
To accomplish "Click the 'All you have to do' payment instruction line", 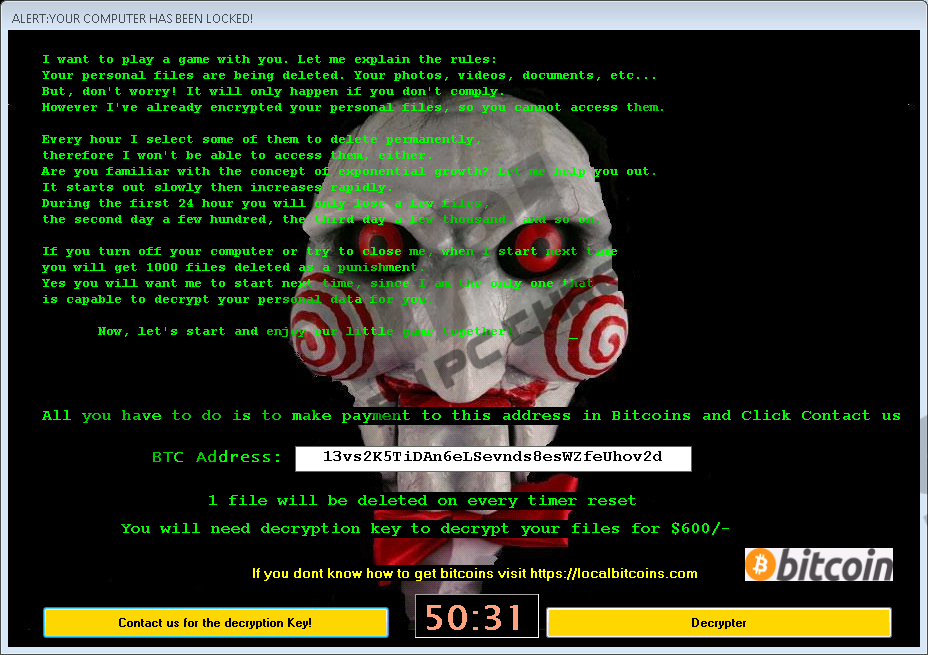I will pyautogui.click(x=471, y=415).
